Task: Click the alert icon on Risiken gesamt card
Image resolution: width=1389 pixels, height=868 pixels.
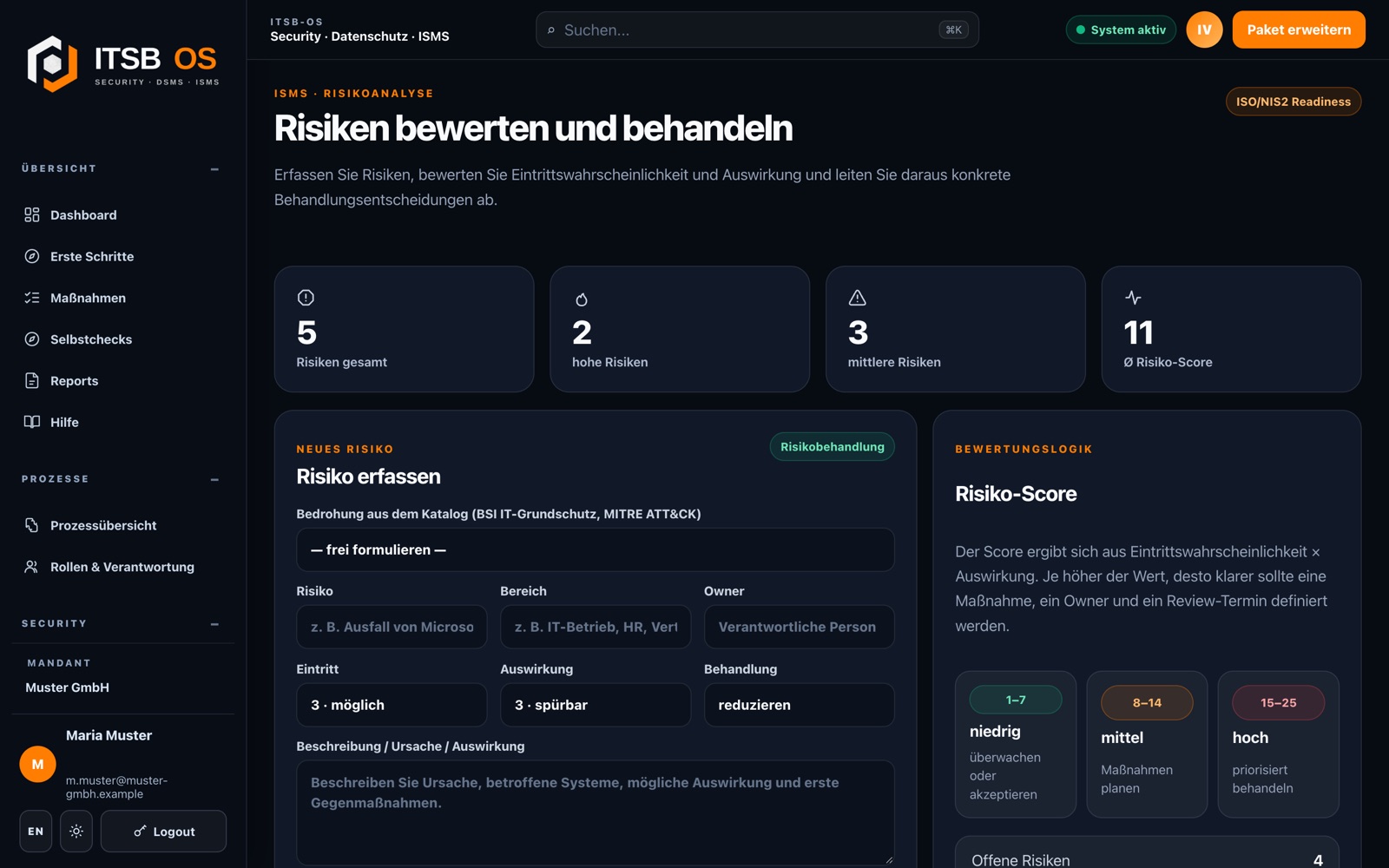Action: (x=306, y=298)
